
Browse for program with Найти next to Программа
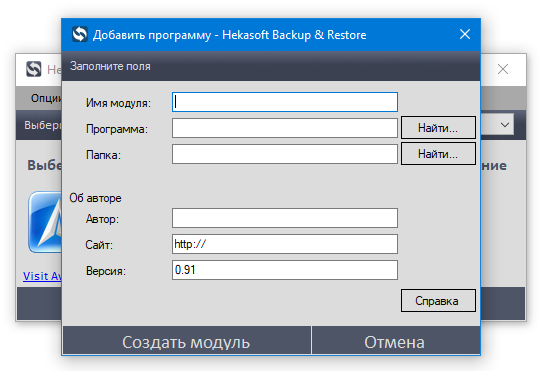(x=438, y=128)
